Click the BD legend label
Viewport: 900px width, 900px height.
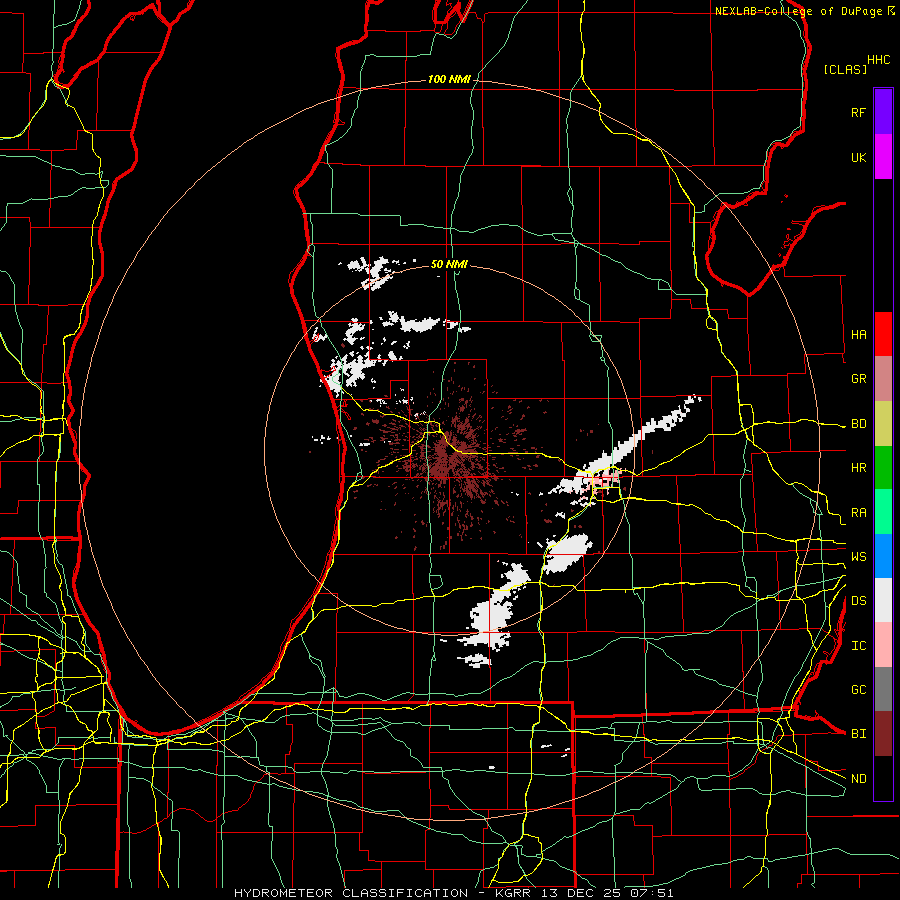click(x=858, y=424)
